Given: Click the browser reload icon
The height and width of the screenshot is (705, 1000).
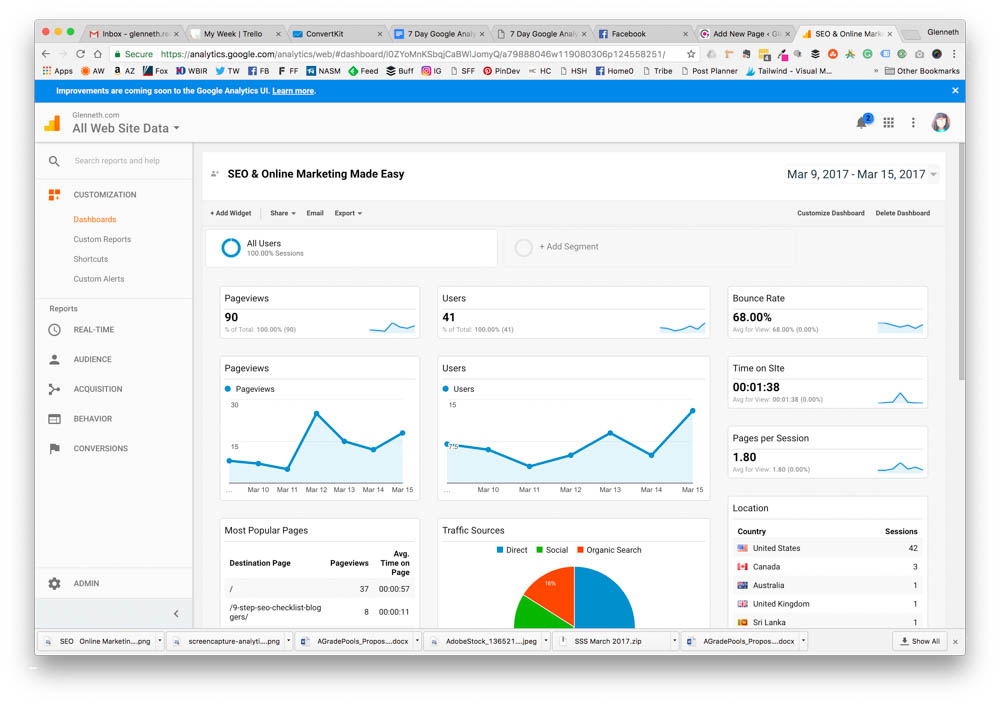Looking at the screenshot, I should tap(80, 54).
